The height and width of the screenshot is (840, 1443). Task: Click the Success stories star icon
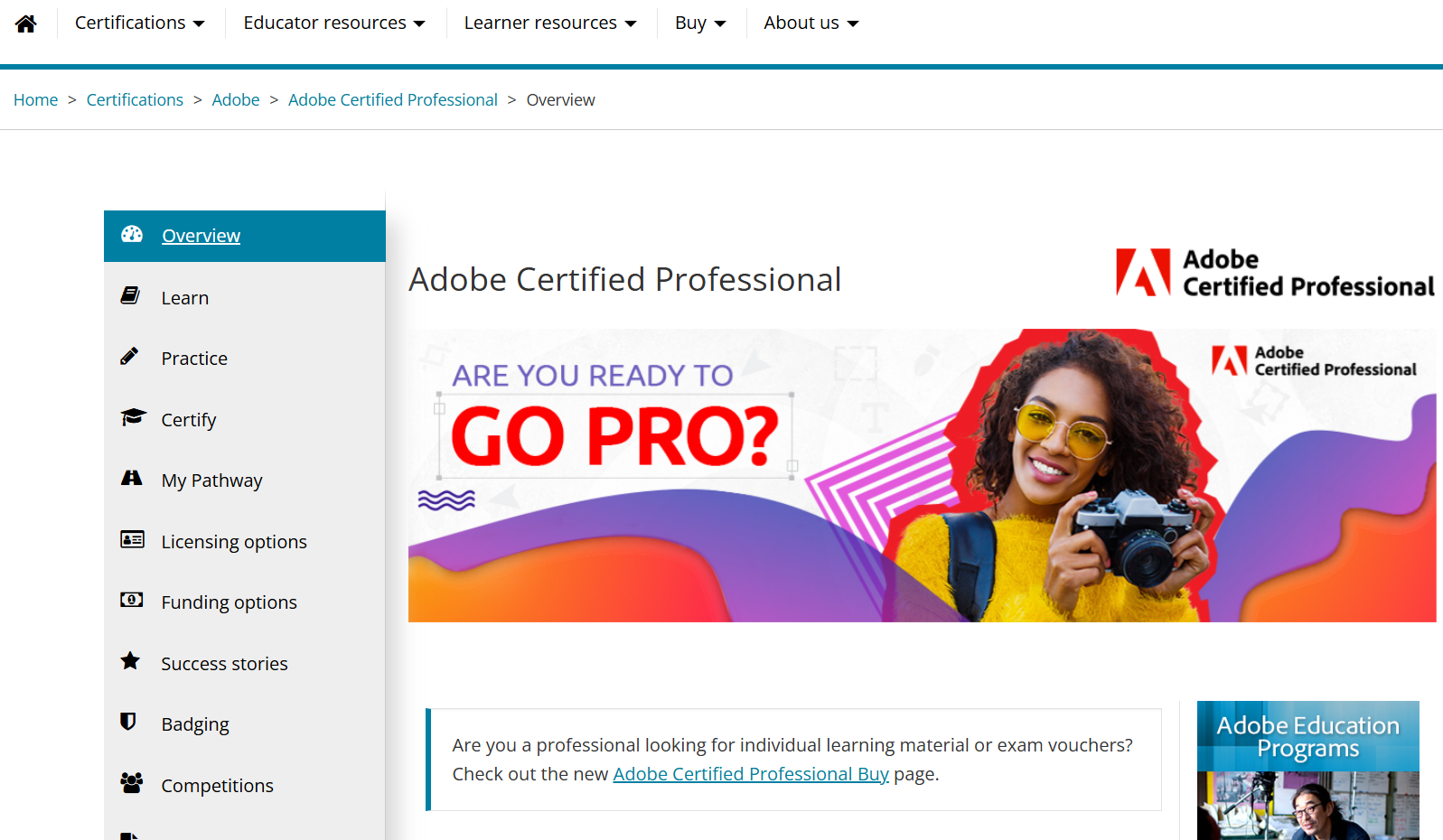tap(130, 660)
